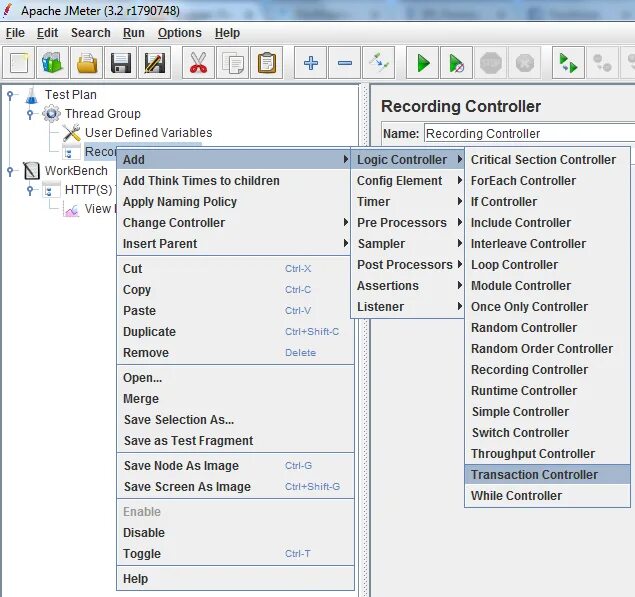Click Add Think Times to children
Image resolution: width=635 pixels, height=597 pixels.
coord(234,181)
